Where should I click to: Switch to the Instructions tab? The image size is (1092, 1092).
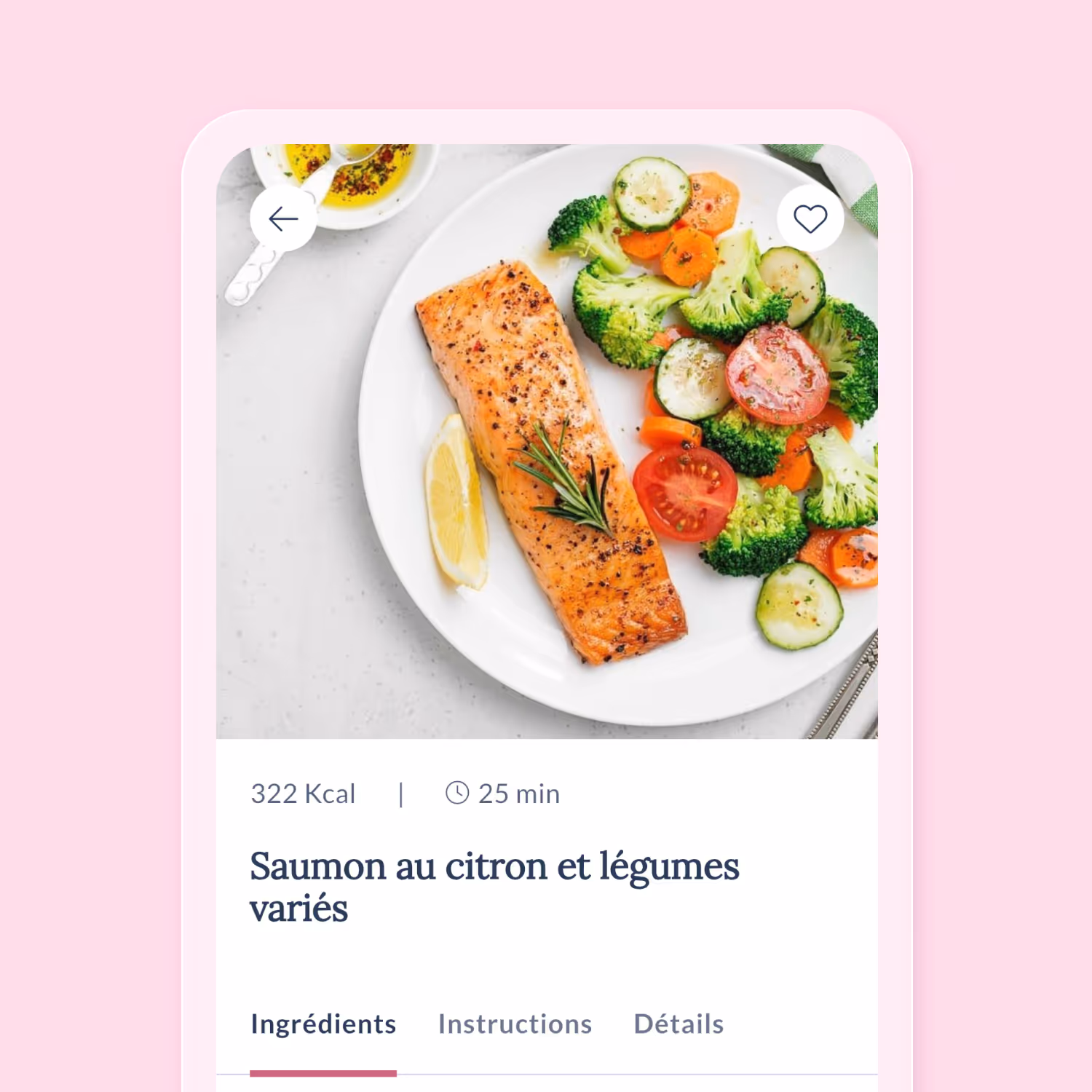click(515, 1024)
